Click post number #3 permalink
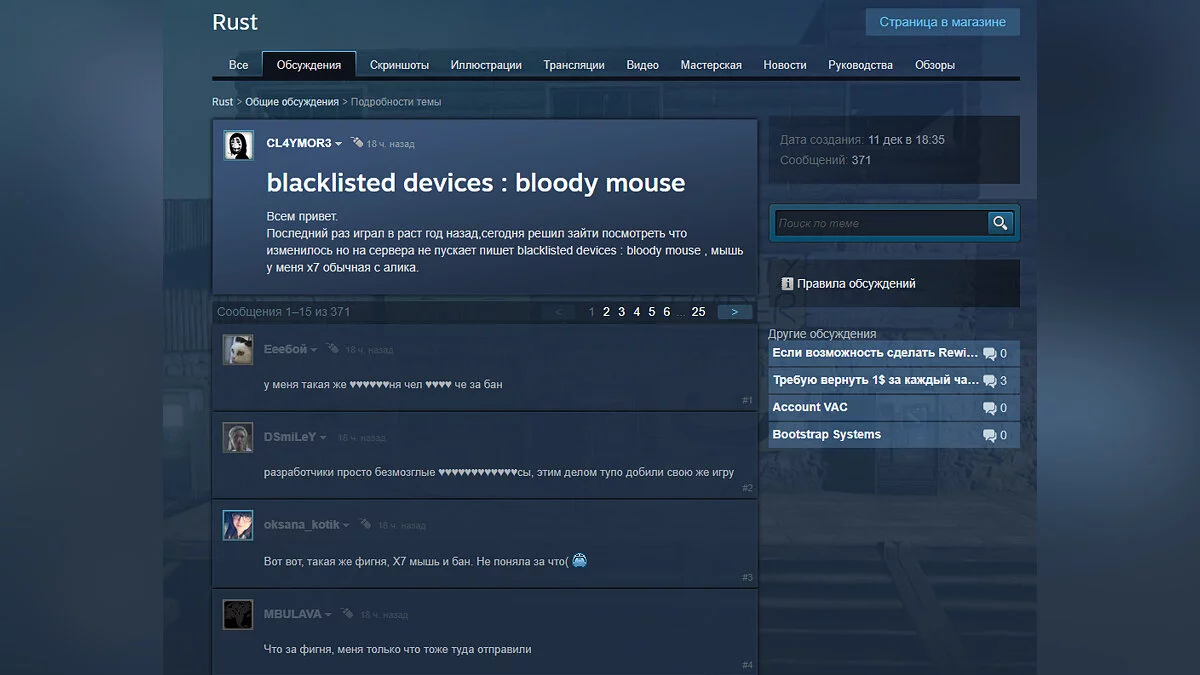The height and width of the screenshot is (675, 1200). 747,577
